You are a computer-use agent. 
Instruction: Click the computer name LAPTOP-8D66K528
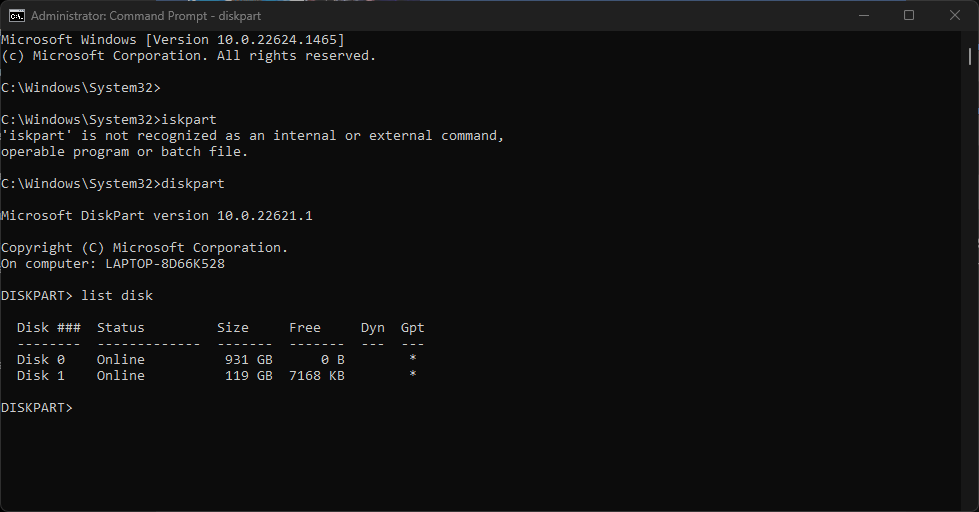(x=165, y=263)
